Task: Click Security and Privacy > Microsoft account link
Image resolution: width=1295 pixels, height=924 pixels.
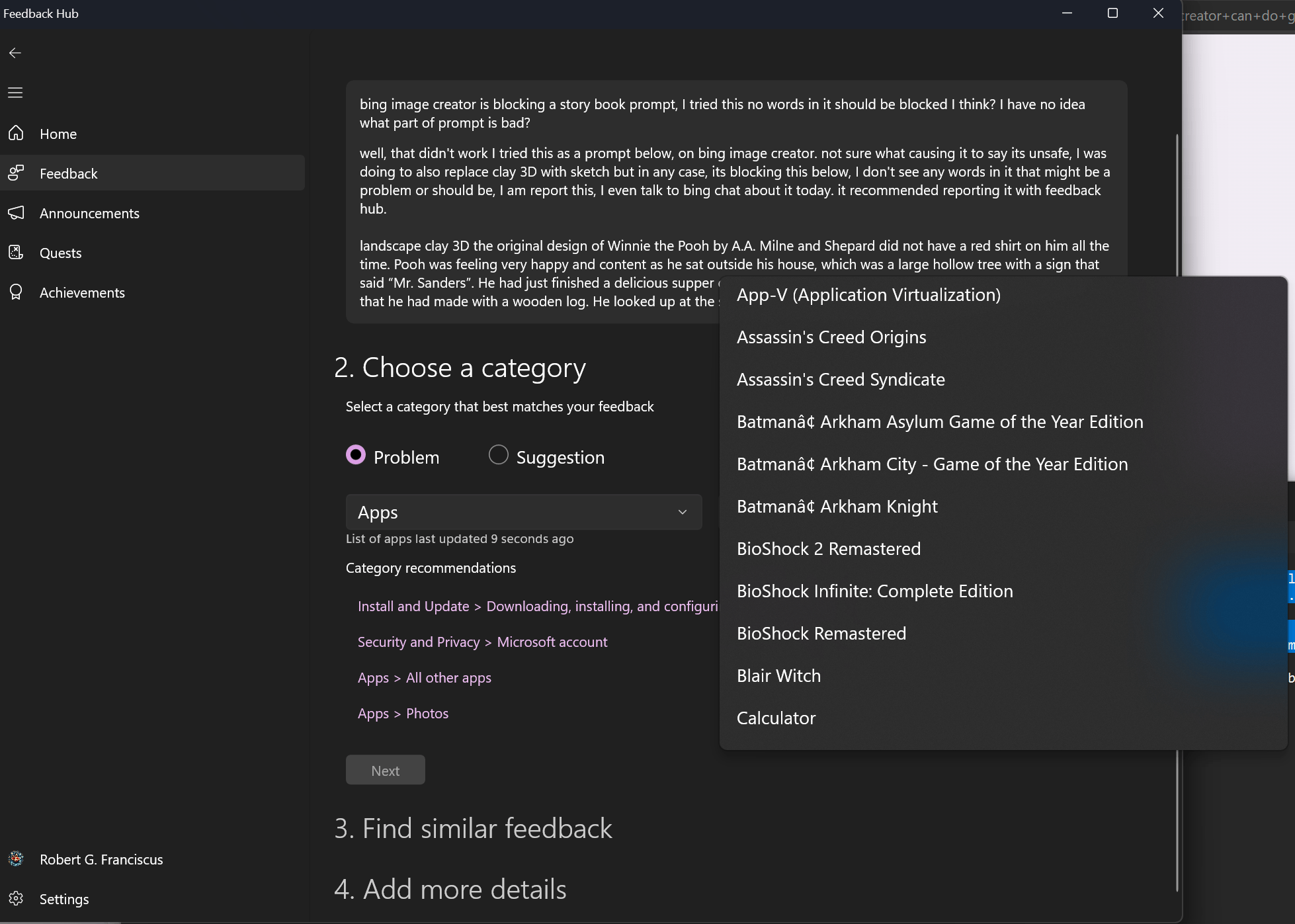Action: [482, 642]
